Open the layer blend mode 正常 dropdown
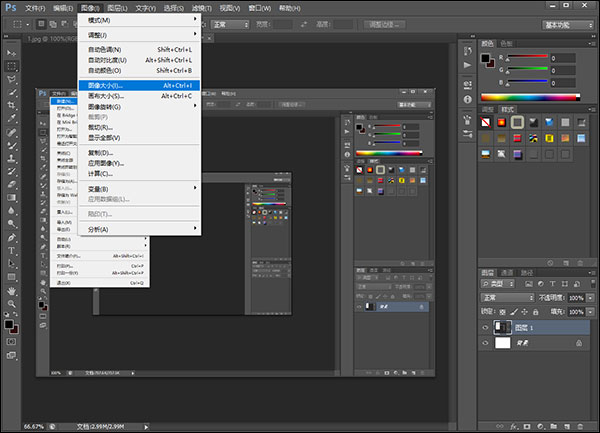600x433 pixels. pyautogui.click(x=507, y=298)
